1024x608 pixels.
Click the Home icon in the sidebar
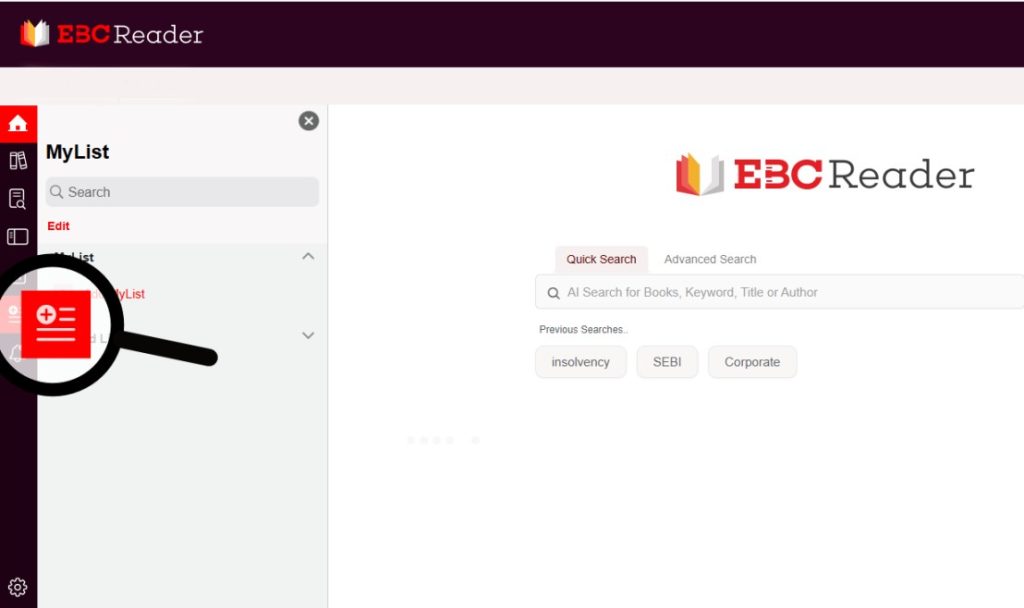18,124
